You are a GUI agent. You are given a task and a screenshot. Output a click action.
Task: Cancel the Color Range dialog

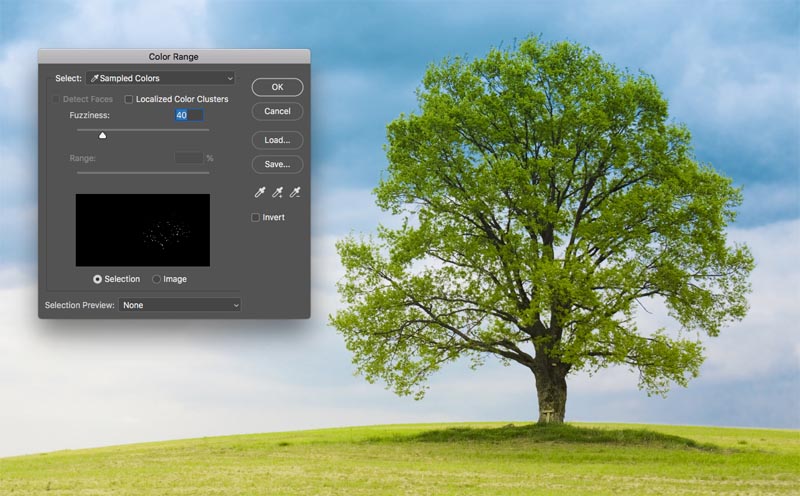point(277,111)
